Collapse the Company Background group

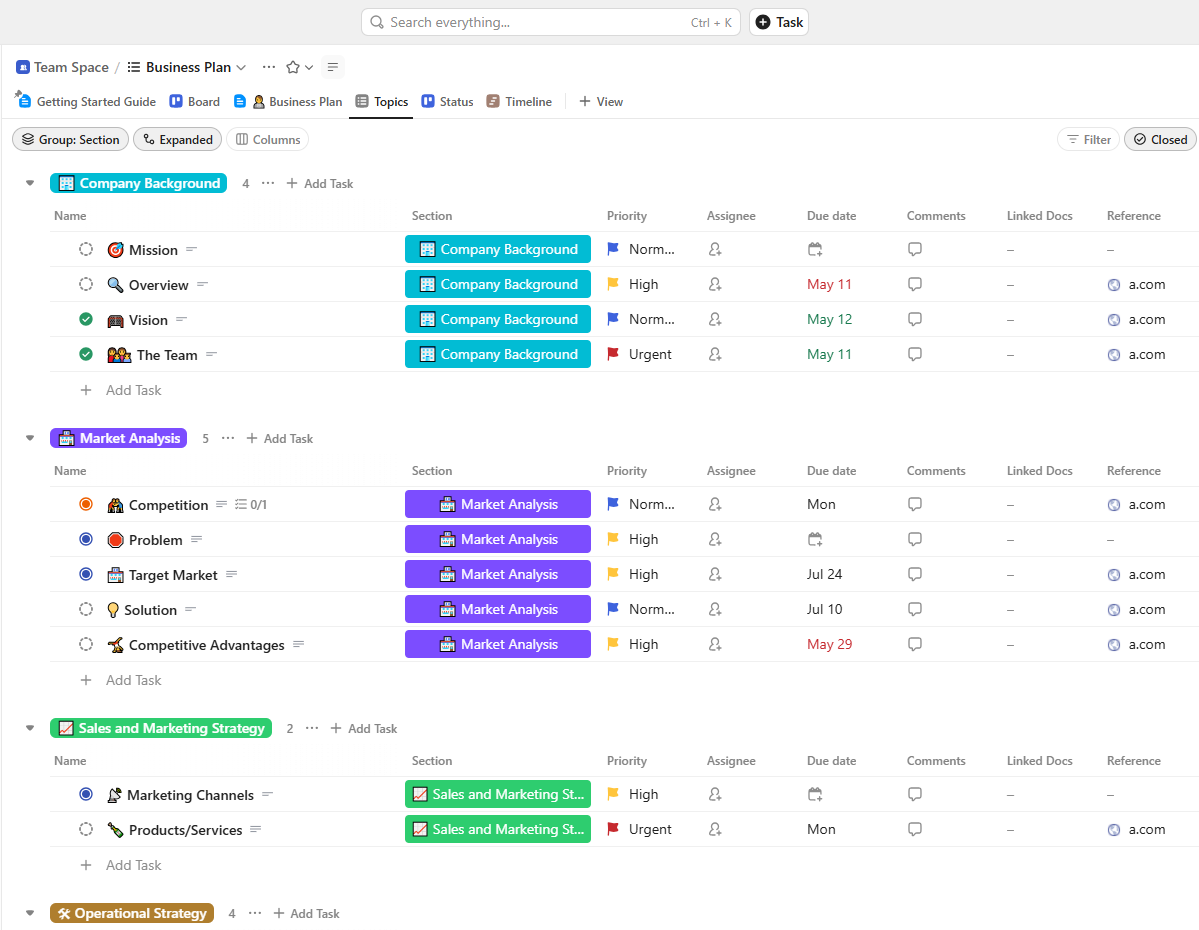coord(31,184)
